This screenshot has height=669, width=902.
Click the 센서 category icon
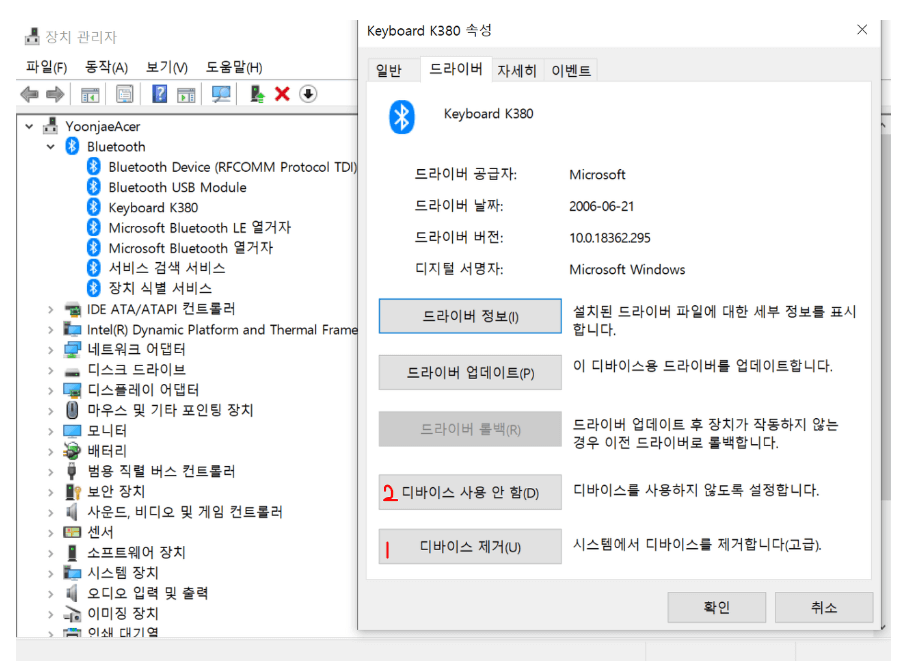click(72, 532)
